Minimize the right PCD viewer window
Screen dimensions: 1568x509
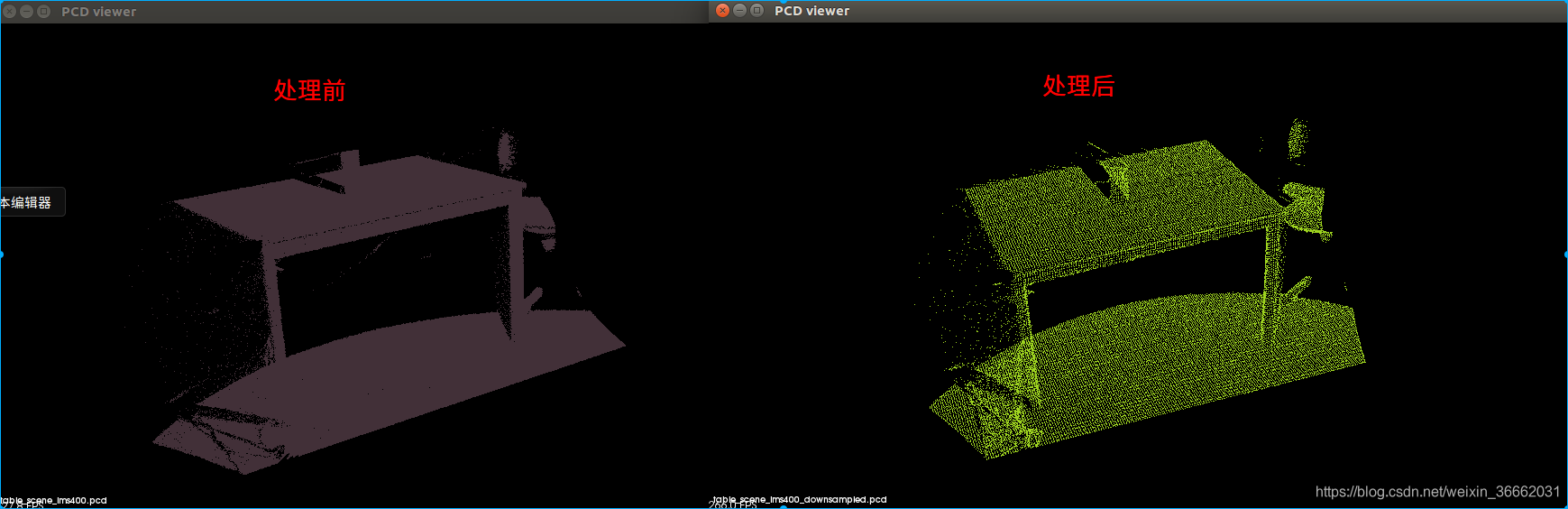coord(739,11)
